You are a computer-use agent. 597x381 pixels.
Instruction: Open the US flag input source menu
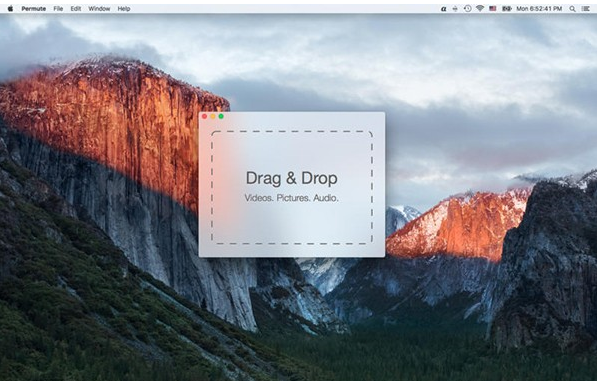click(x=493, y=8)
